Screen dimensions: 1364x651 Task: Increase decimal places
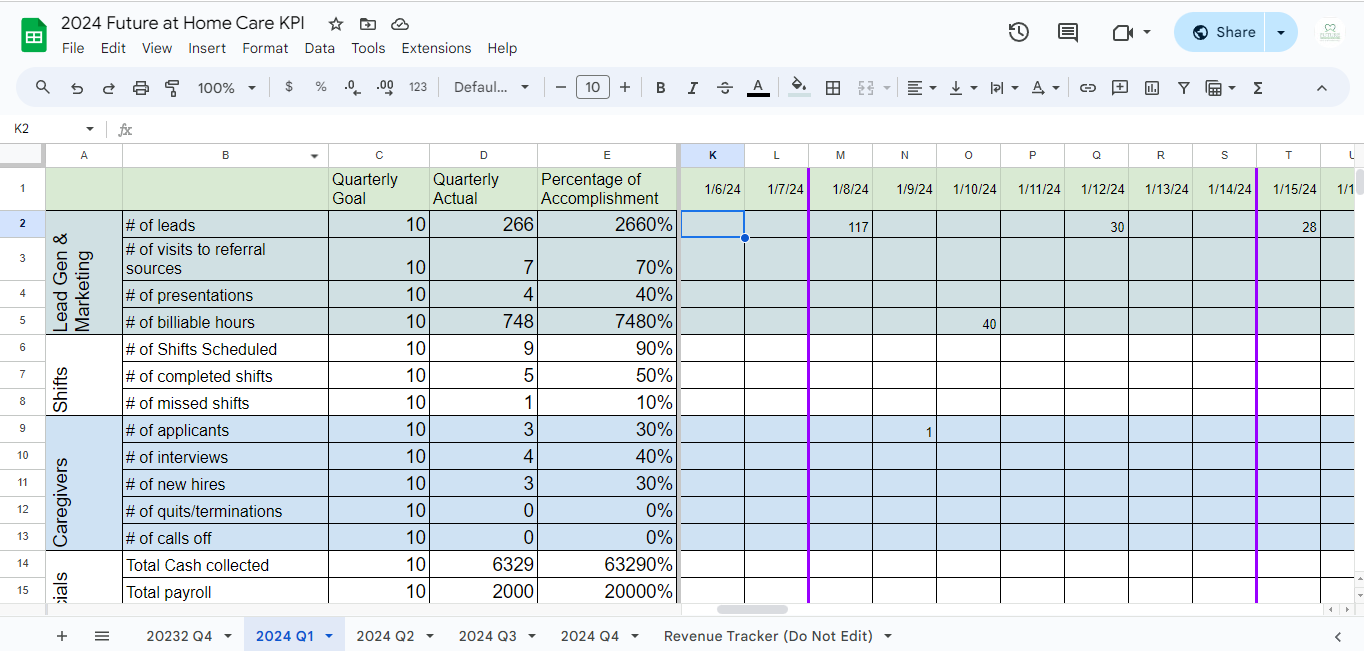(x=385, y=88)
